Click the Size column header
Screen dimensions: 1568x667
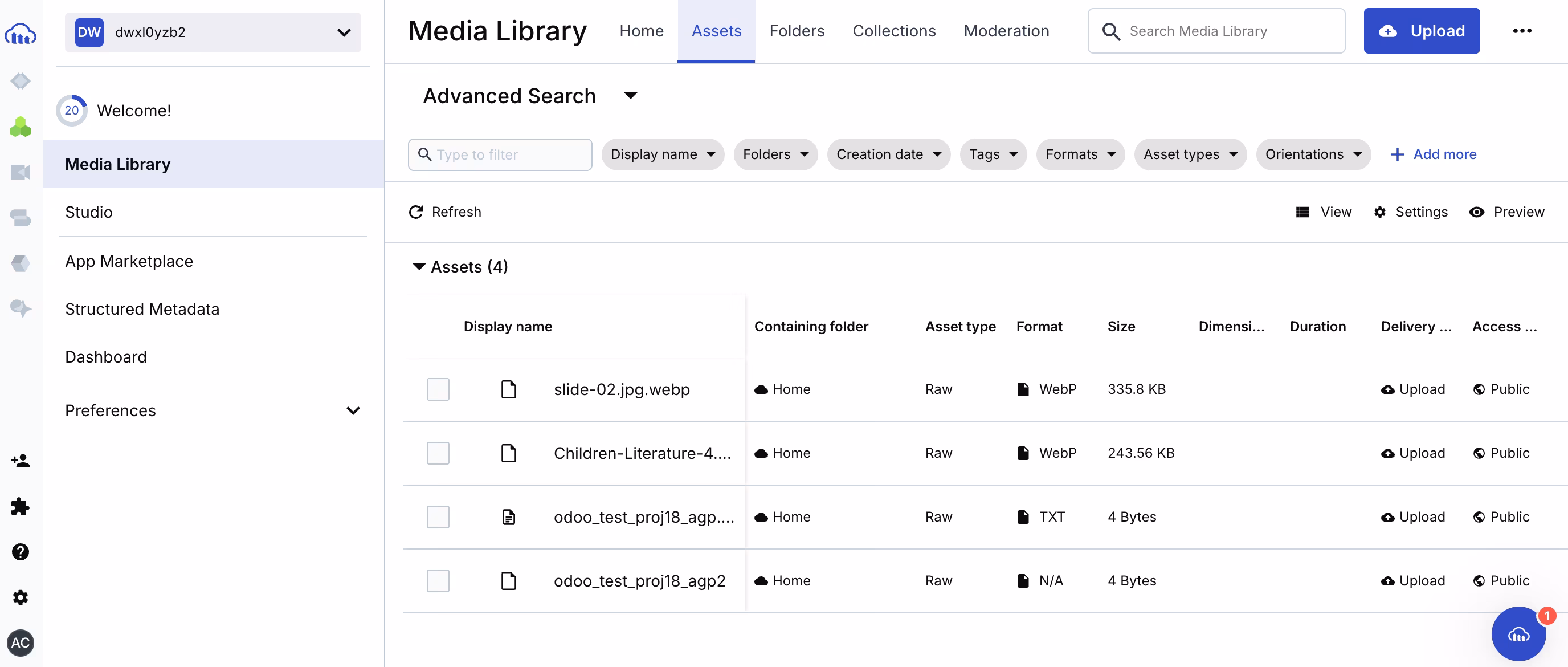[1121, 327]
